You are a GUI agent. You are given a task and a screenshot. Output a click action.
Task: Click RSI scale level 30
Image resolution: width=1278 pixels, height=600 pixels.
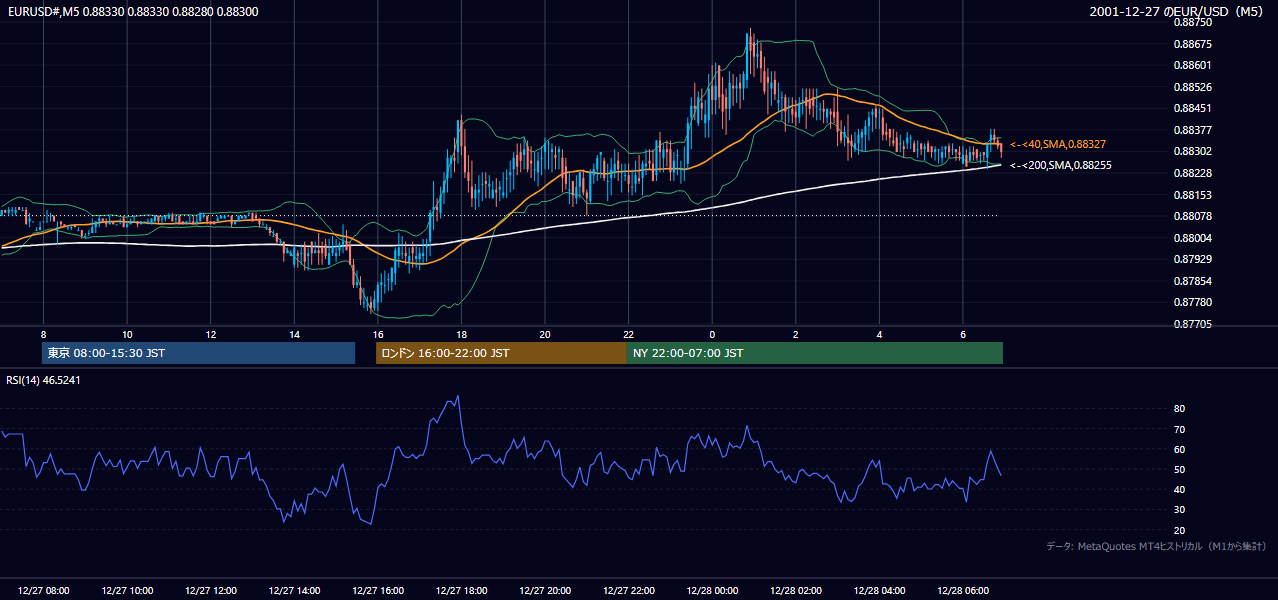pyautogui.click(x=1180, y=510)
